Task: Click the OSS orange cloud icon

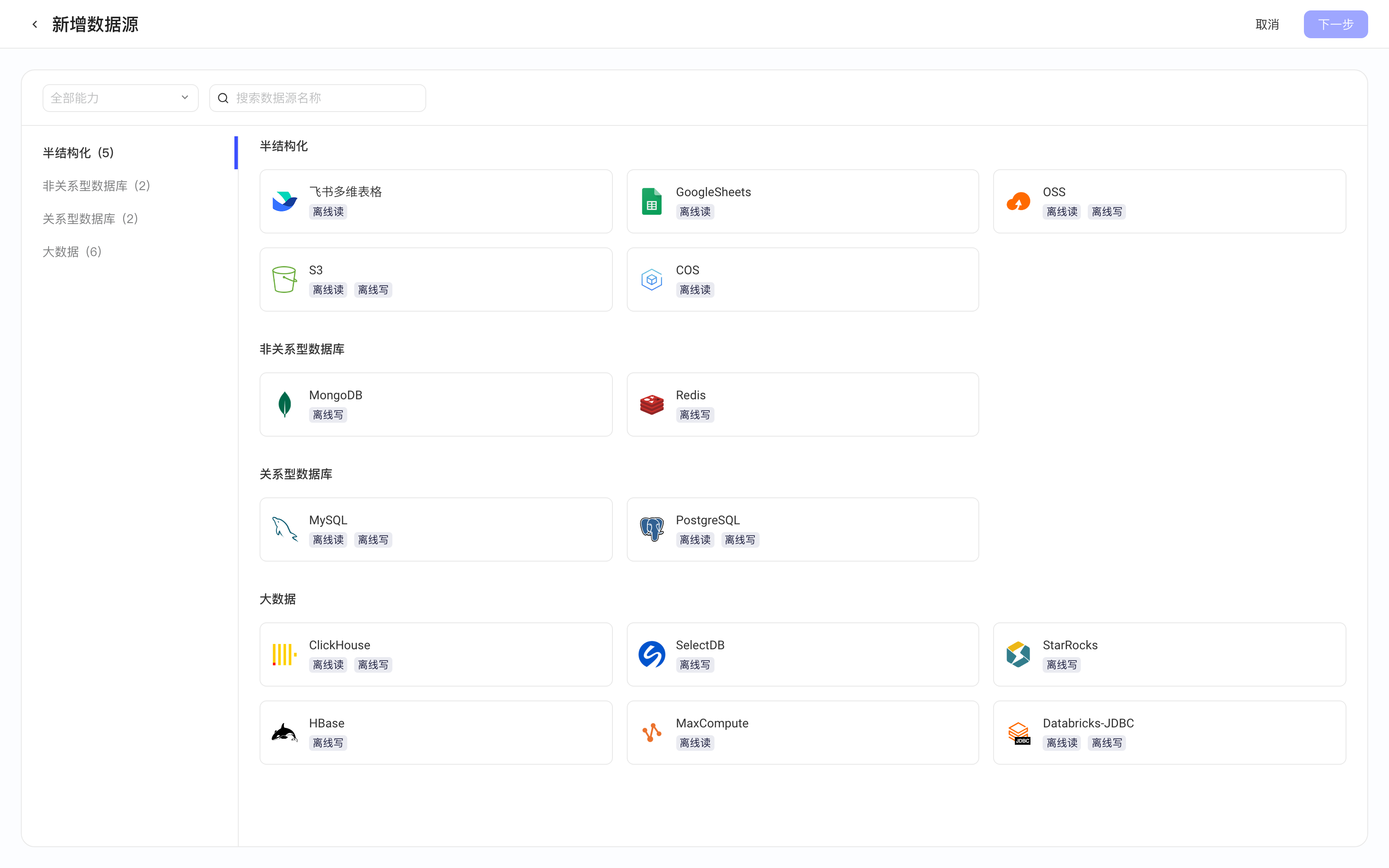Action: point(1018,201)
